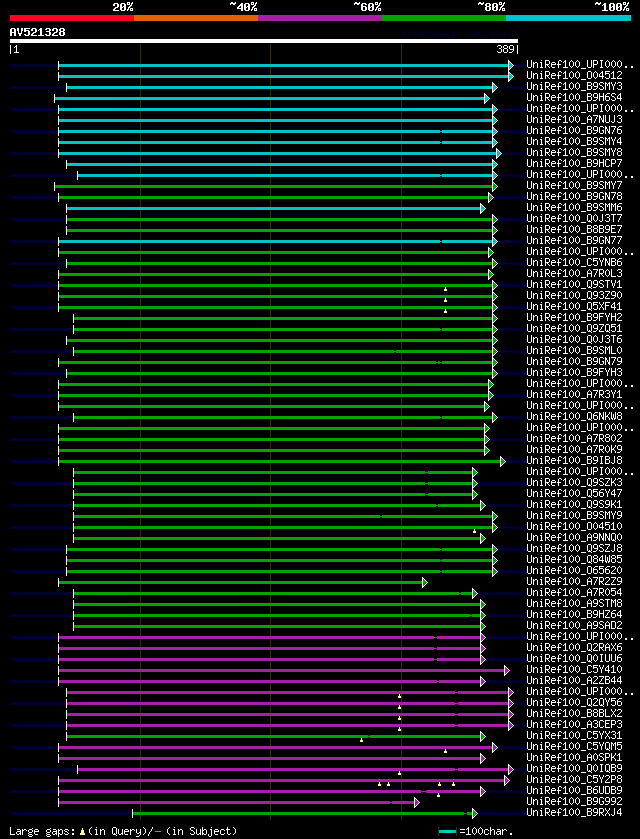640x839 pixels.
Task: Go to UniRef100_B9SMM6 entry
Action: [x=574, y=207]
